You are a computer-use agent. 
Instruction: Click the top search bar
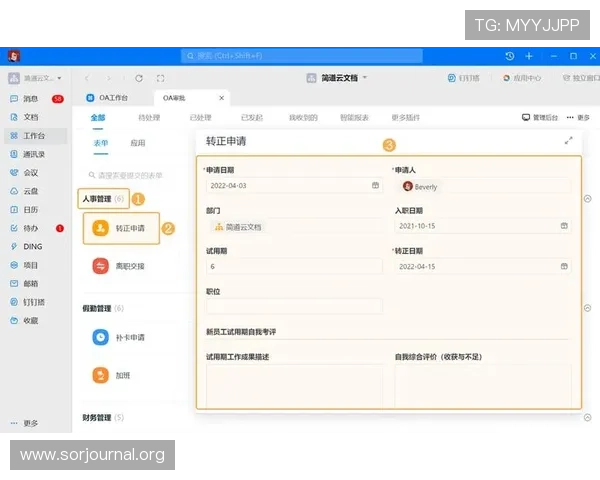(x=302, y=56)
